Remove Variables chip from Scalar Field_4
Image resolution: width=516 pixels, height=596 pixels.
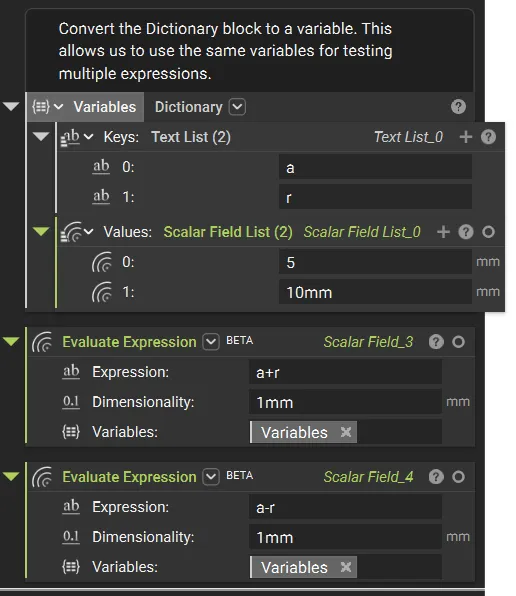346,567
